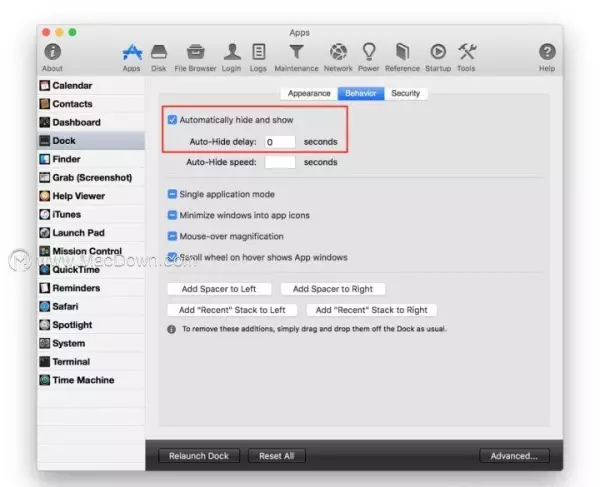
Task: Focus the Auto-Hide delay field
Action: click(280, 142)
